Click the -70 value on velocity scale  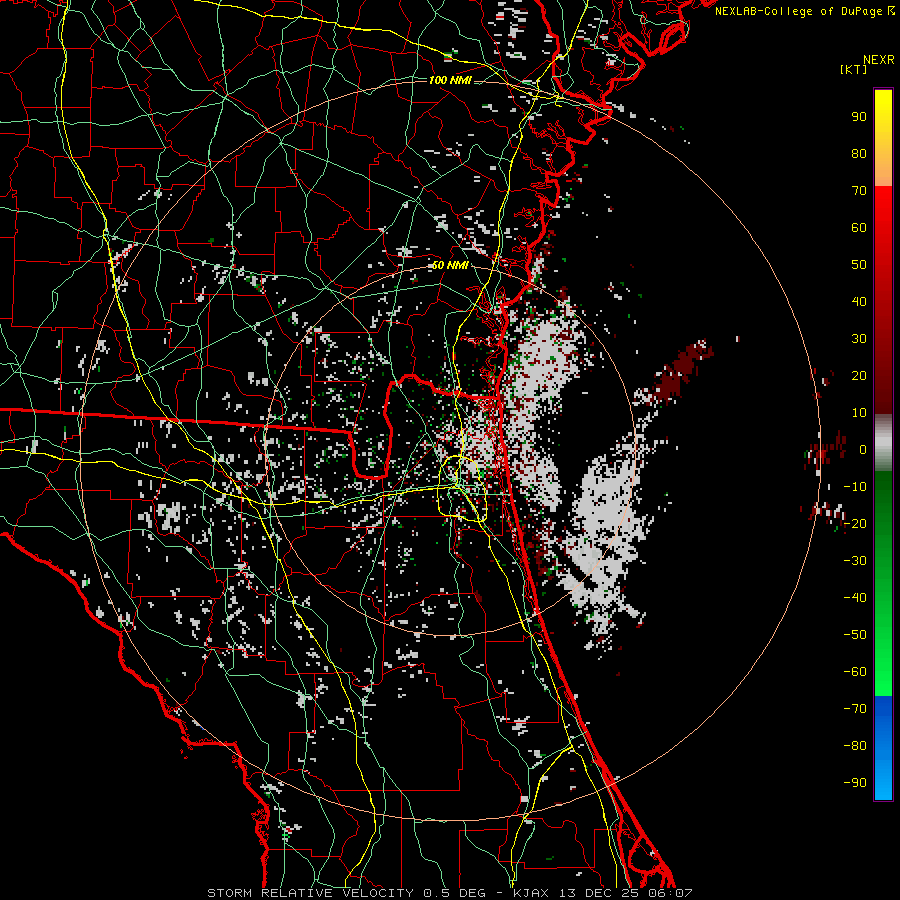coord(855,709)
